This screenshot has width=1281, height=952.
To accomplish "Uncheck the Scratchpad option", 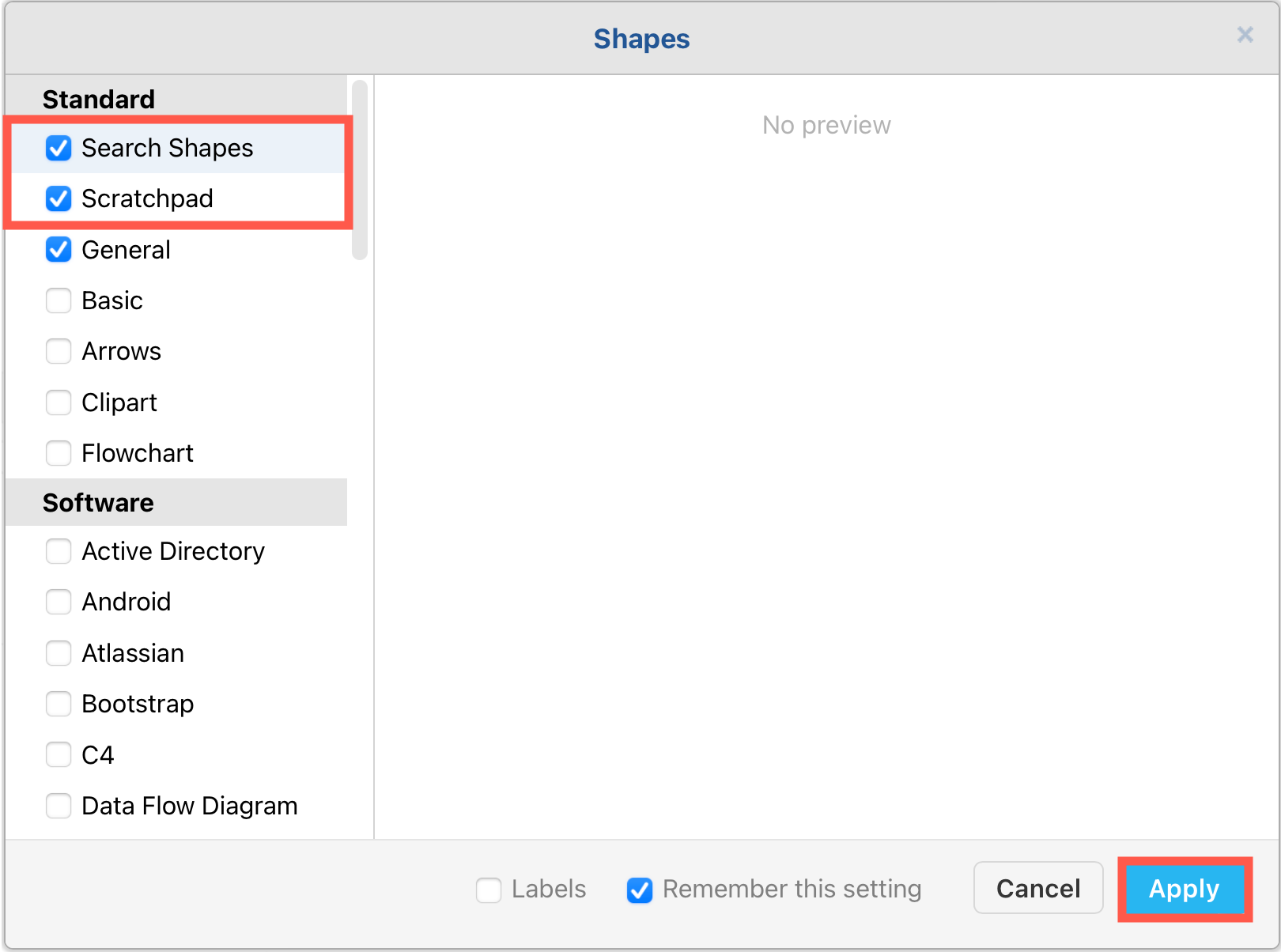I will coord(59,198).
